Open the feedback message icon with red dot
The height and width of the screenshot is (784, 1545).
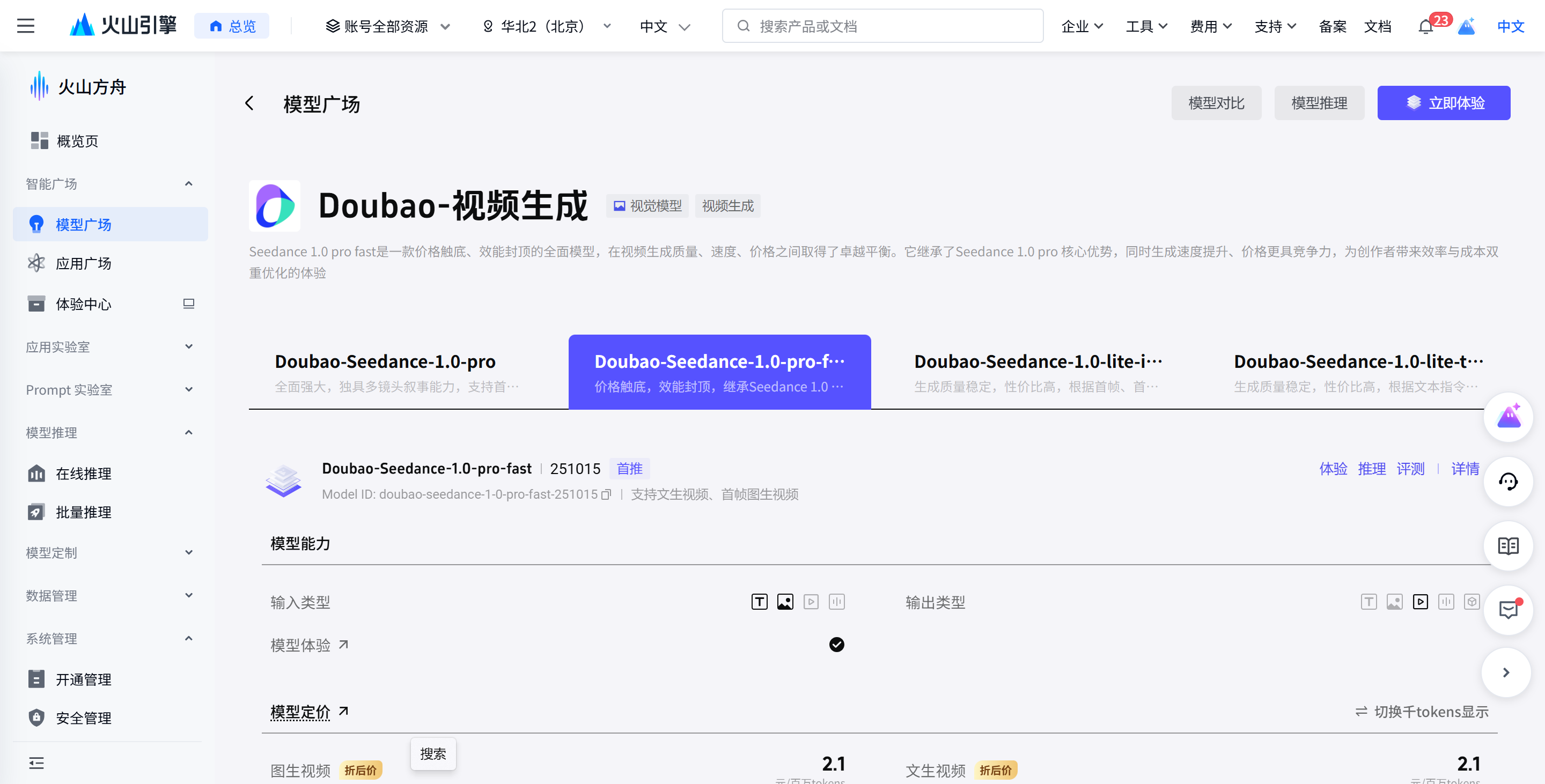tap(1510, 610)
